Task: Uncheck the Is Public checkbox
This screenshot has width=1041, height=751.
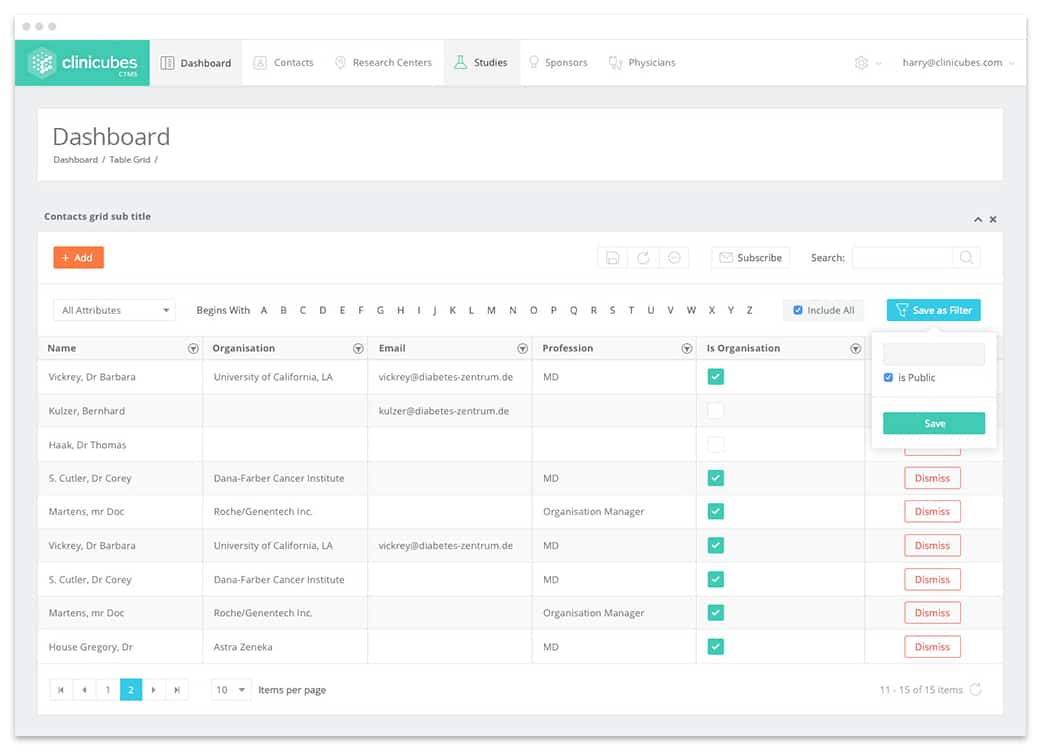Action: tap(888, 377)
